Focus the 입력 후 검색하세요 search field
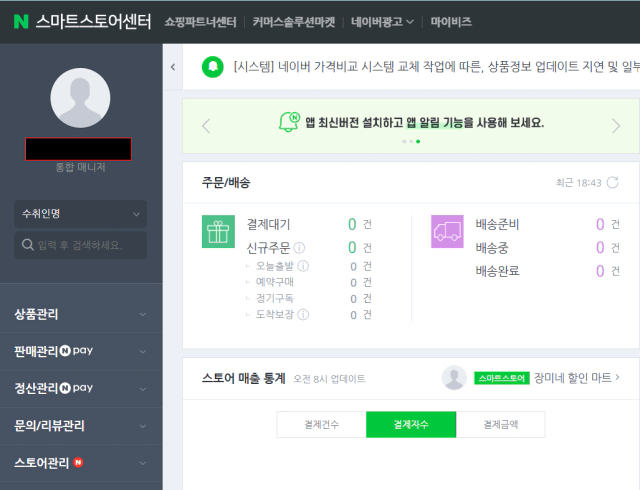This screenshot has height=490, width=640. point(80,245)
